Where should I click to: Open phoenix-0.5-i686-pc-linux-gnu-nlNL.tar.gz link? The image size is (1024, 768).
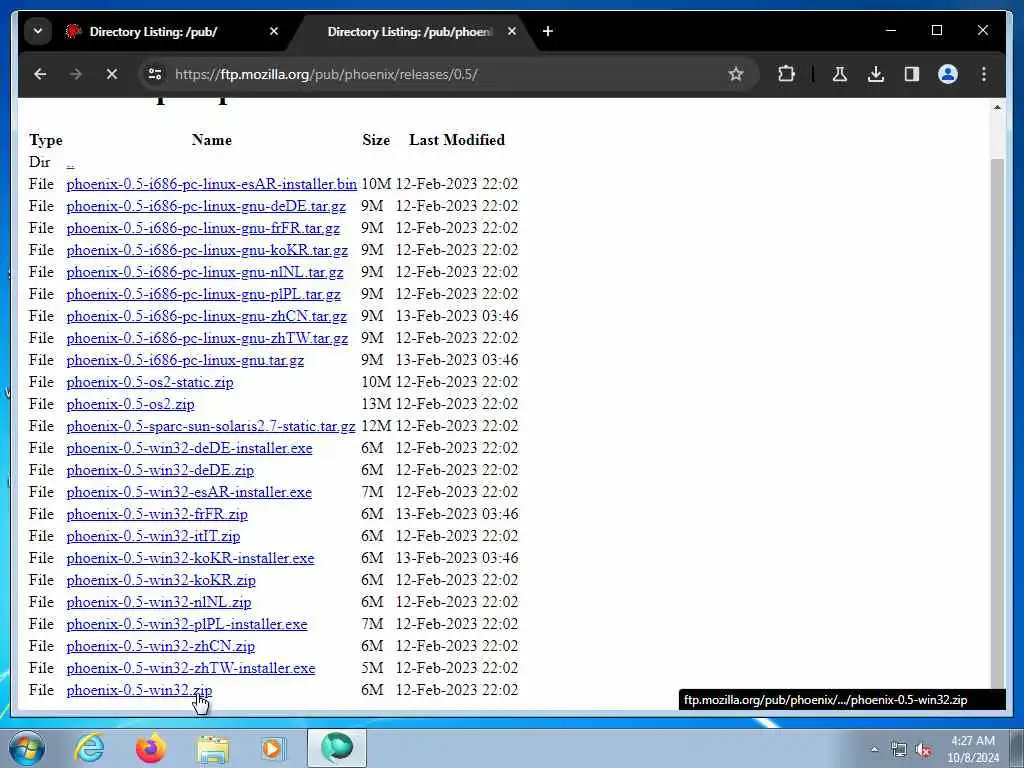[204, 272]
